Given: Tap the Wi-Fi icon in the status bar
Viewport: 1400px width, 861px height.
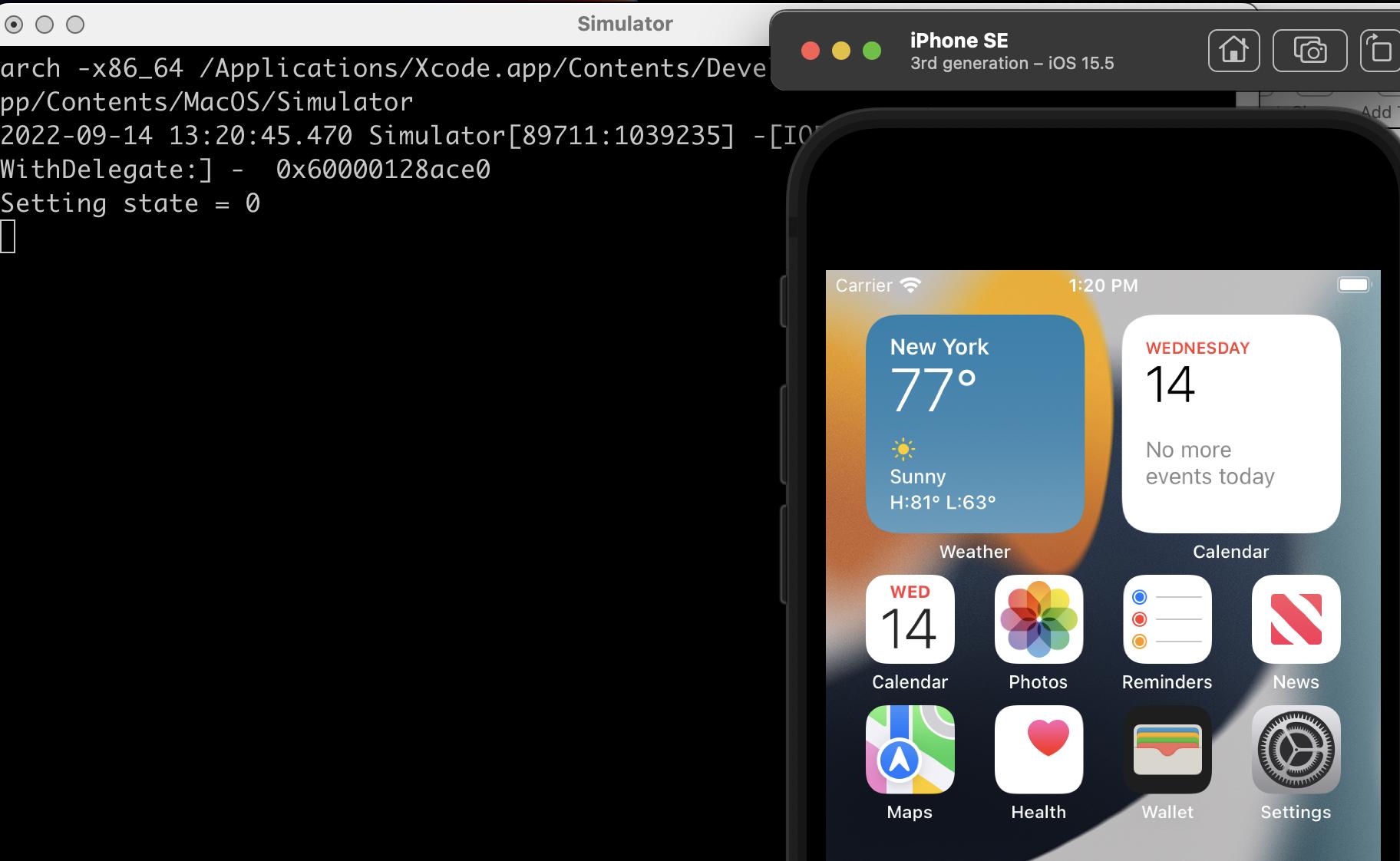Looking at the screenshot, I should pos(910,285).
